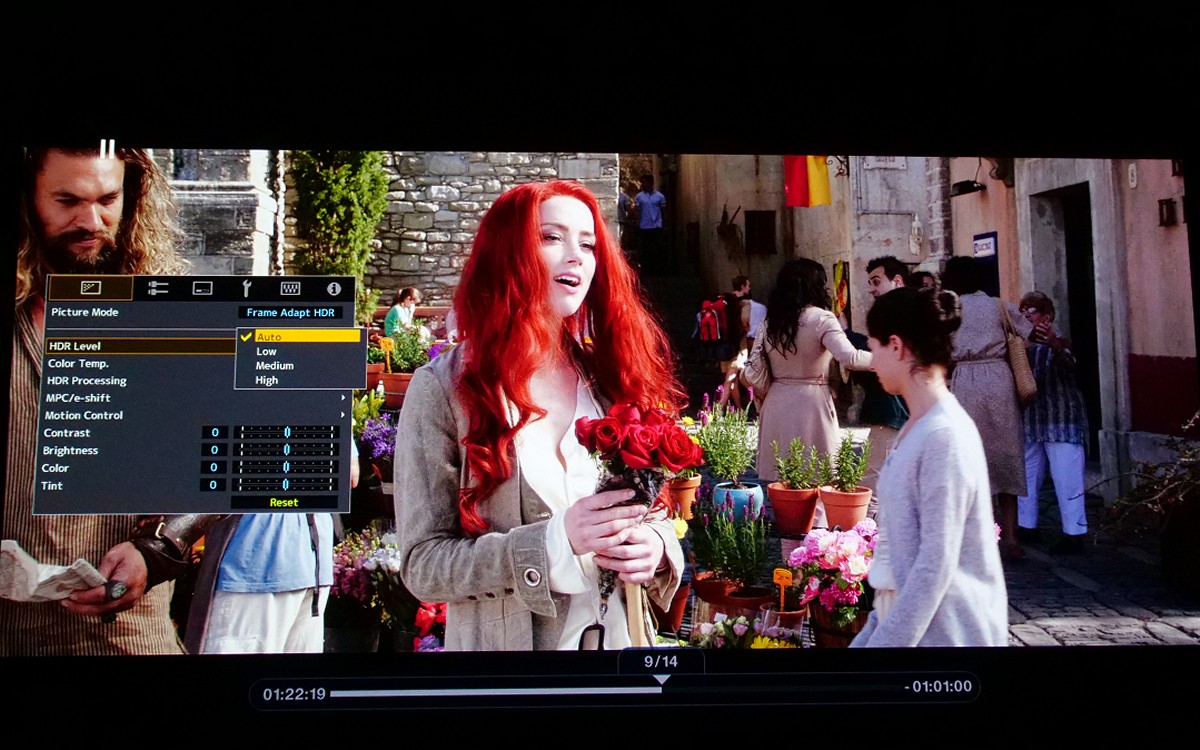Choose High HDR Level option
This screenshot has width=1200, height=750.
[x=267, y=380]
